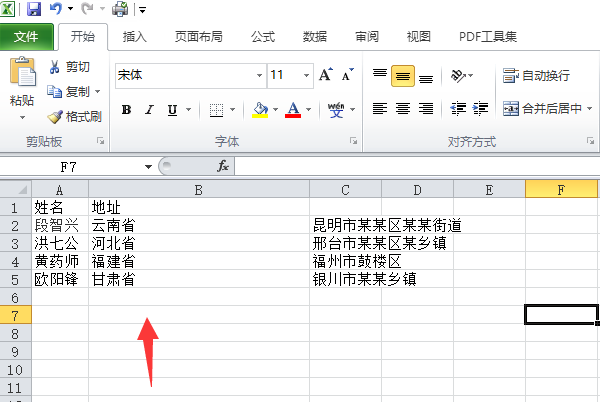Open the 文件 tab
600x402 pixels.
pos(26,37)
